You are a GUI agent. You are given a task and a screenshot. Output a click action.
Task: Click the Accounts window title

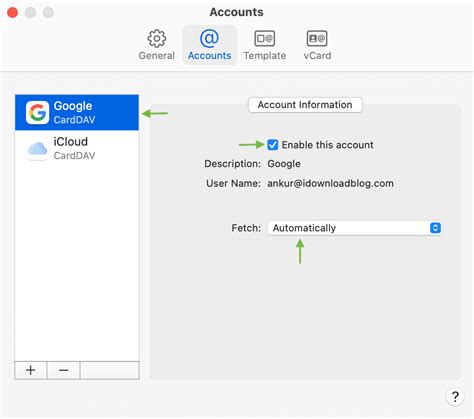[236, 12]
